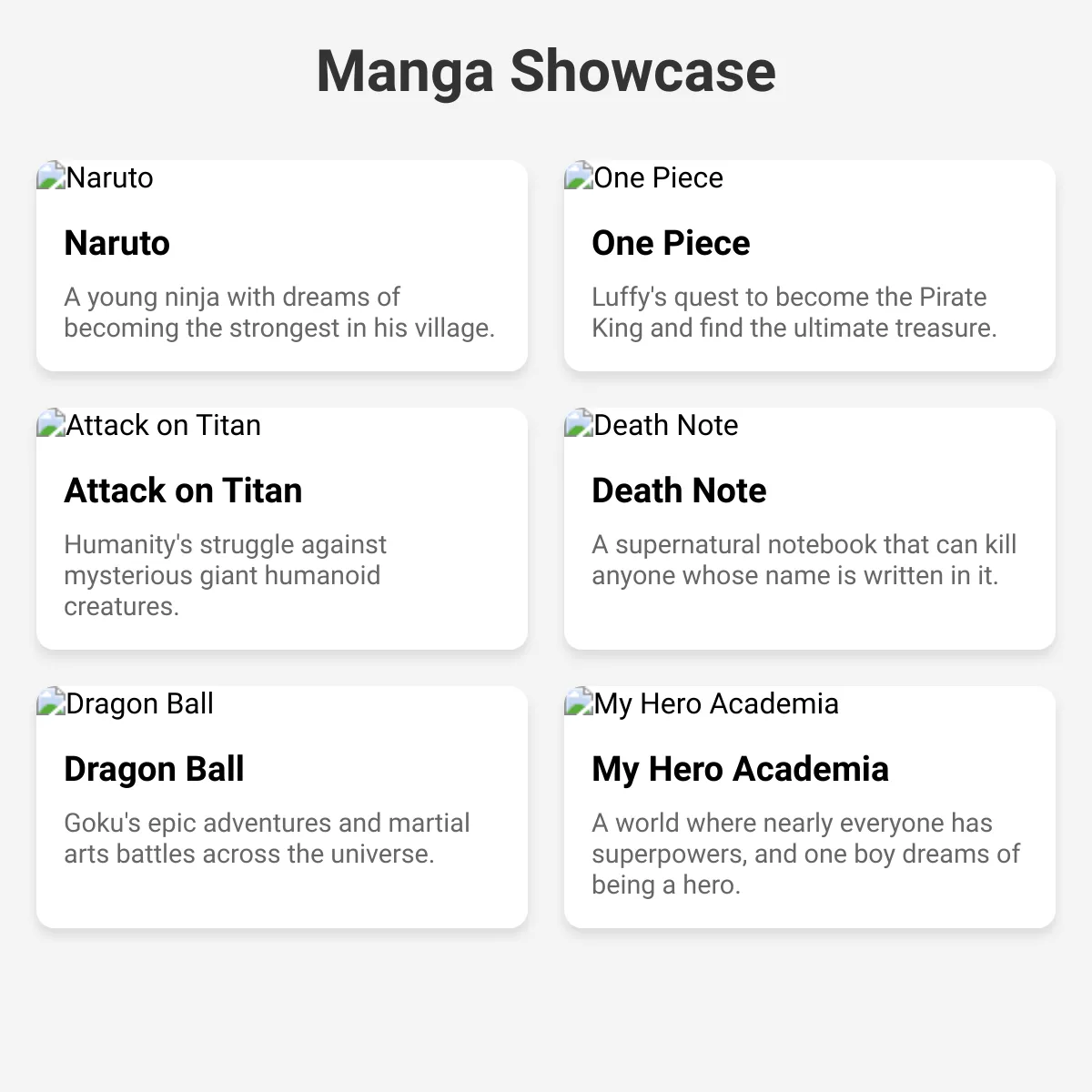Click the Naruto young ninja description
Screen dimensions: 1092x1092
click(279, 312)
